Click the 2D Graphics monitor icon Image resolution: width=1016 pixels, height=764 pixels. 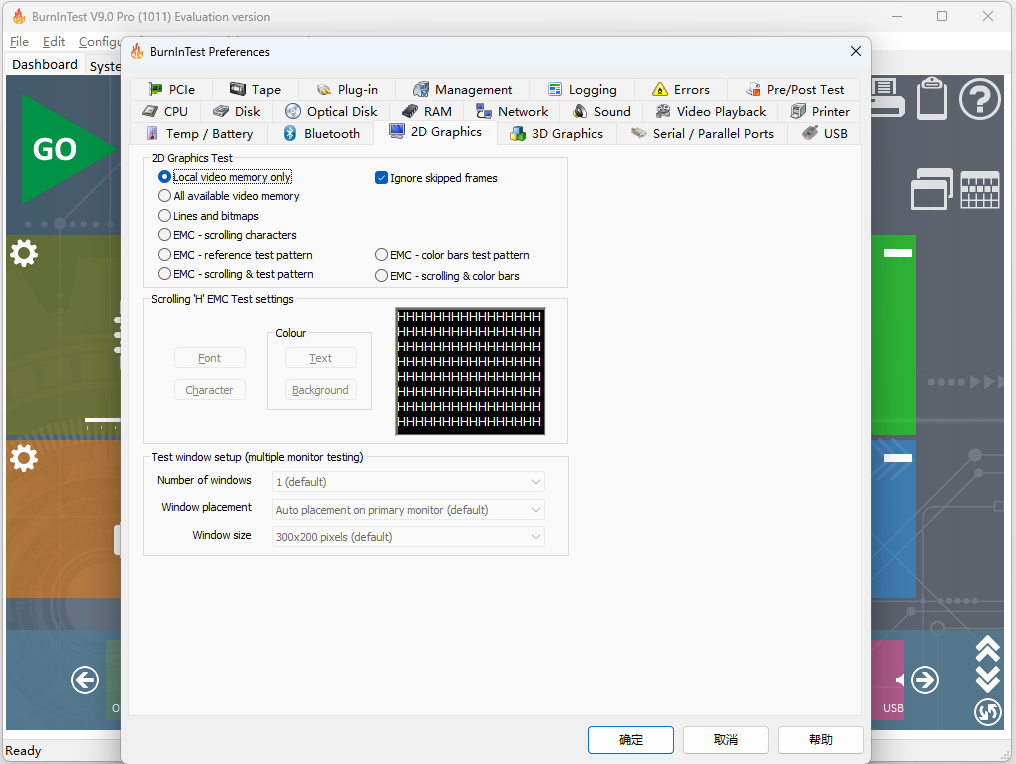[397, 131]
